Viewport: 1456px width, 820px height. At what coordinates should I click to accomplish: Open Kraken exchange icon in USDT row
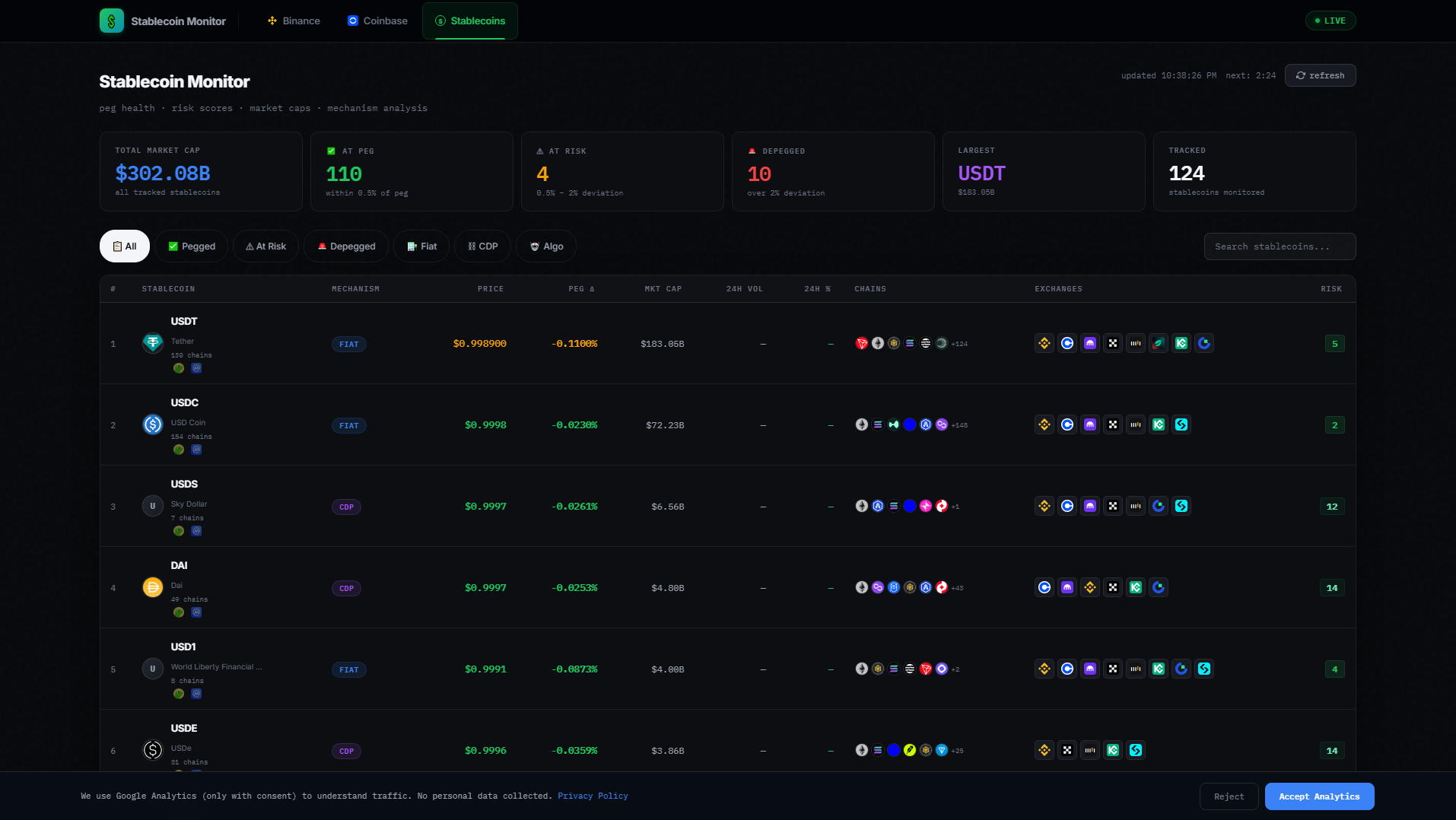(1090, 343)
